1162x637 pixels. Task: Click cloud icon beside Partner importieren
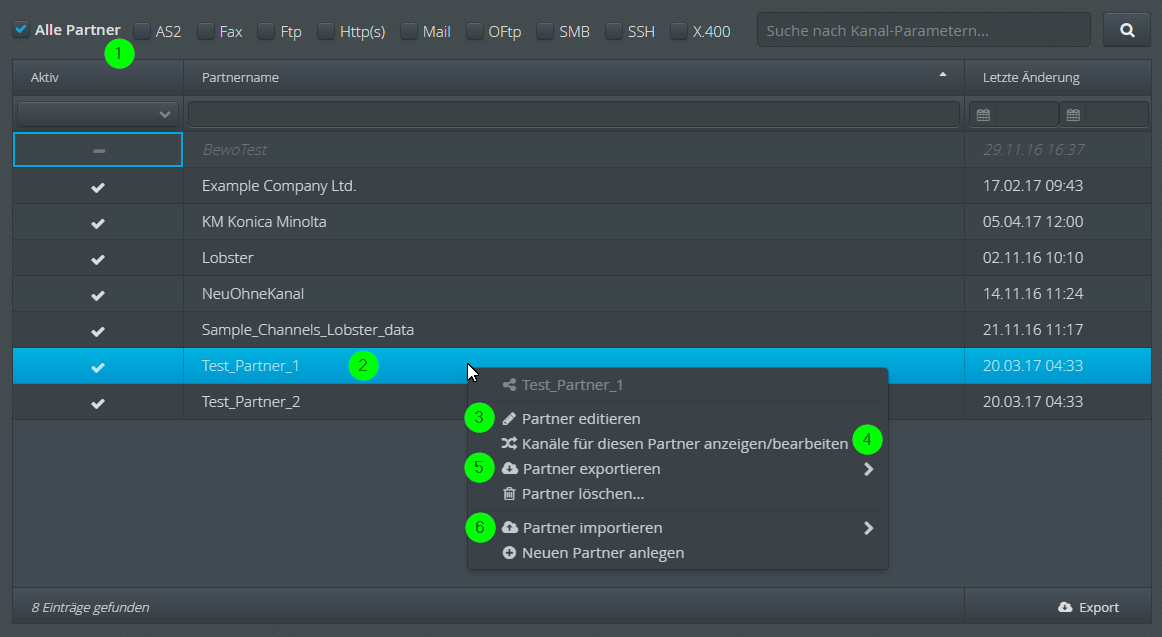point(510,528)
